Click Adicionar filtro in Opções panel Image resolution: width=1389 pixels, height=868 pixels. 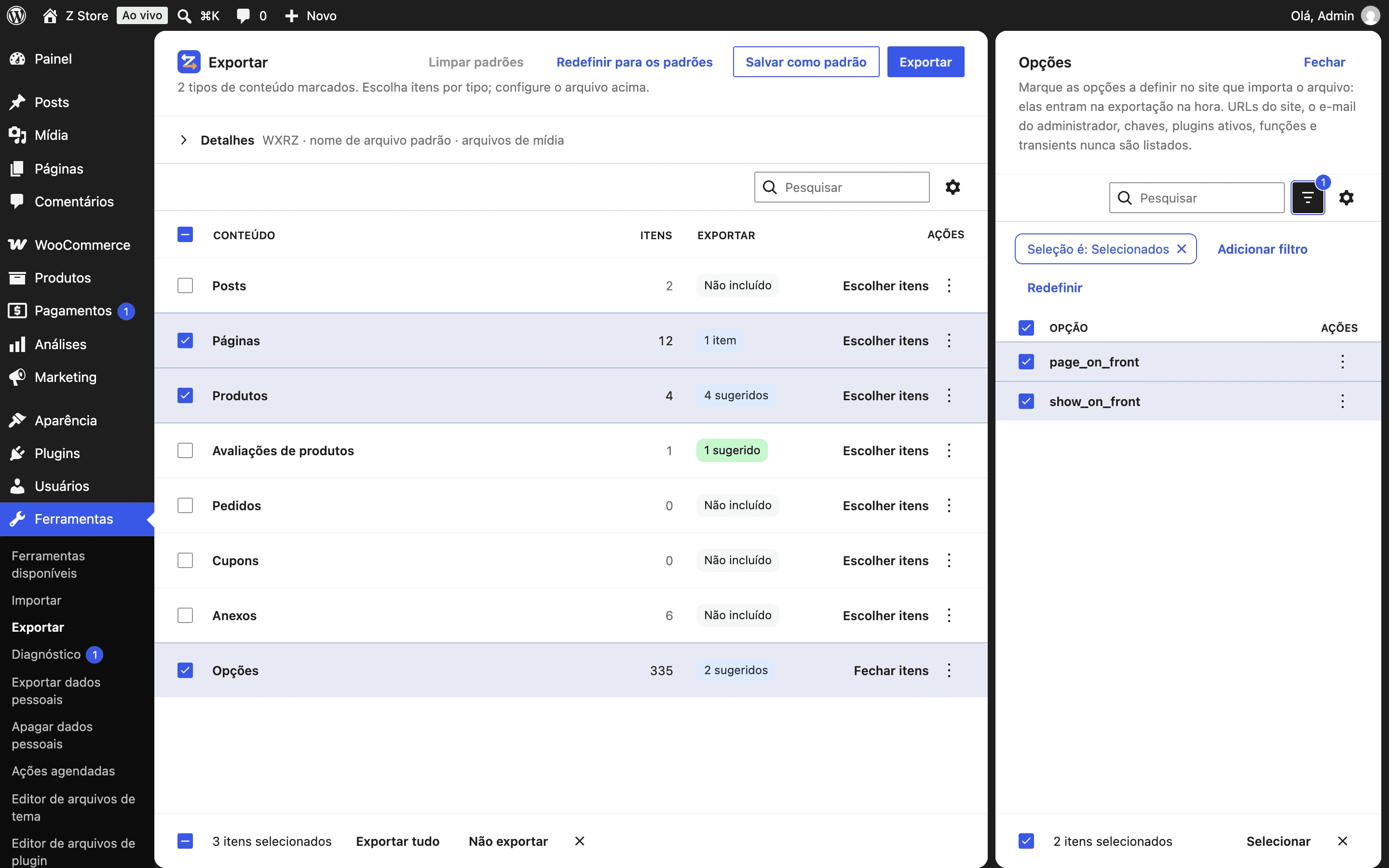[x=1262, y=248]
